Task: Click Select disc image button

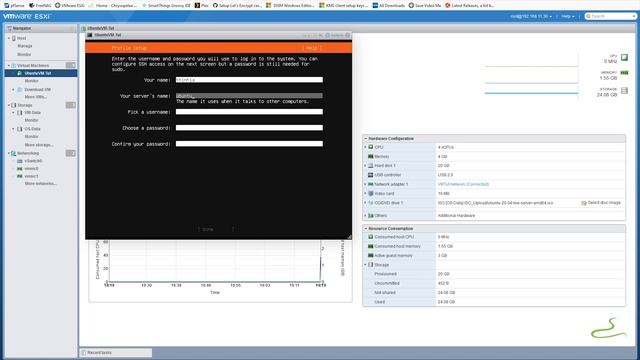Action: click(x=601, y=203)
